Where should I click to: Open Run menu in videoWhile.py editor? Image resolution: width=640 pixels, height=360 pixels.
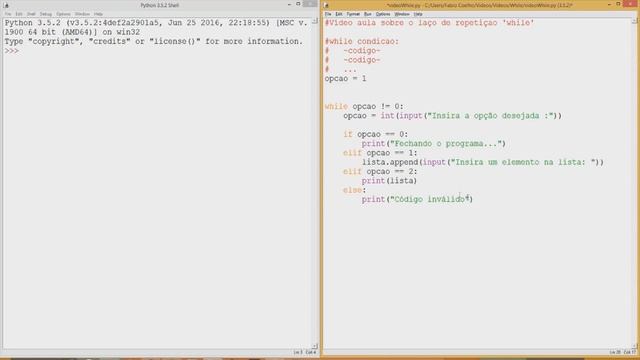(x=367, y=14)
